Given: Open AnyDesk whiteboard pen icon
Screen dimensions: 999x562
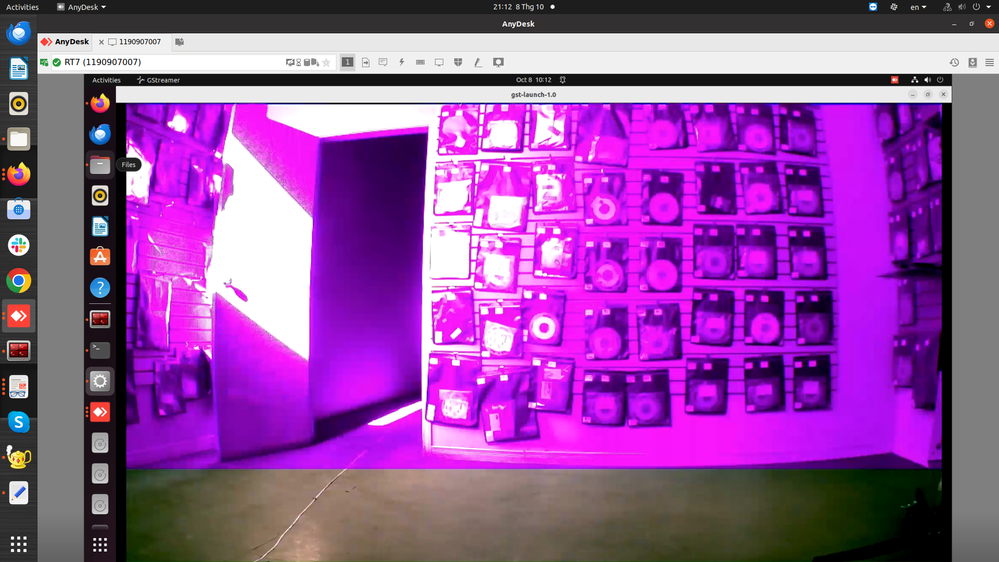Looking at the screenshot, I should pos(478,62).
